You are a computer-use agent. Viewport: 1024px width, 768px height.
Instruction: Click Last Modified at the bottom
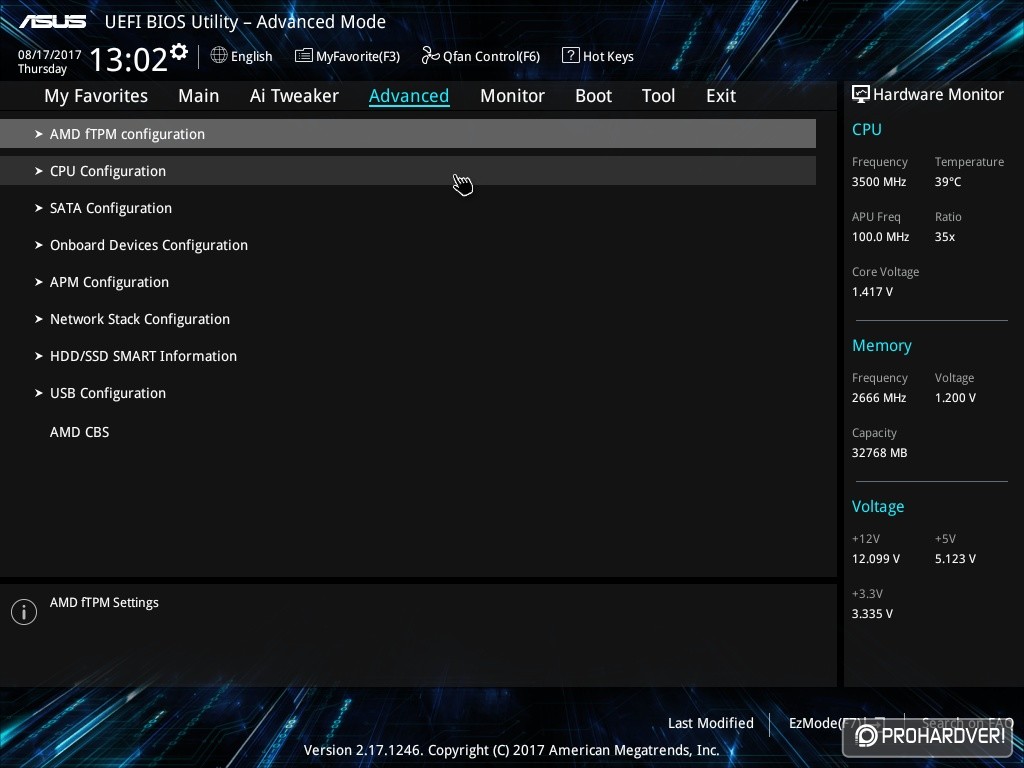[711, 723]
